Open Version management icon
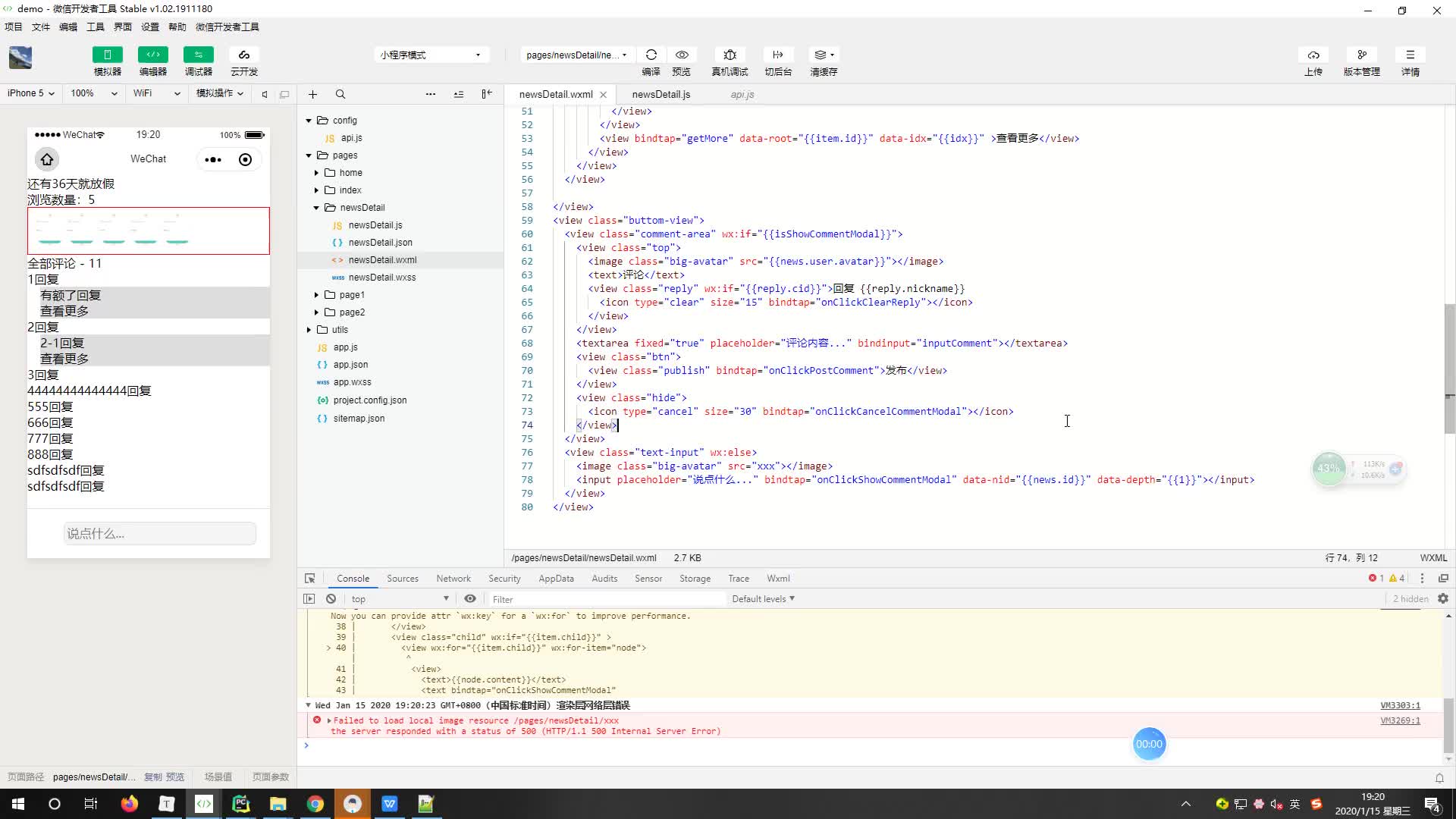This screenshot has width=1456, height=819. pos(1361,55)
